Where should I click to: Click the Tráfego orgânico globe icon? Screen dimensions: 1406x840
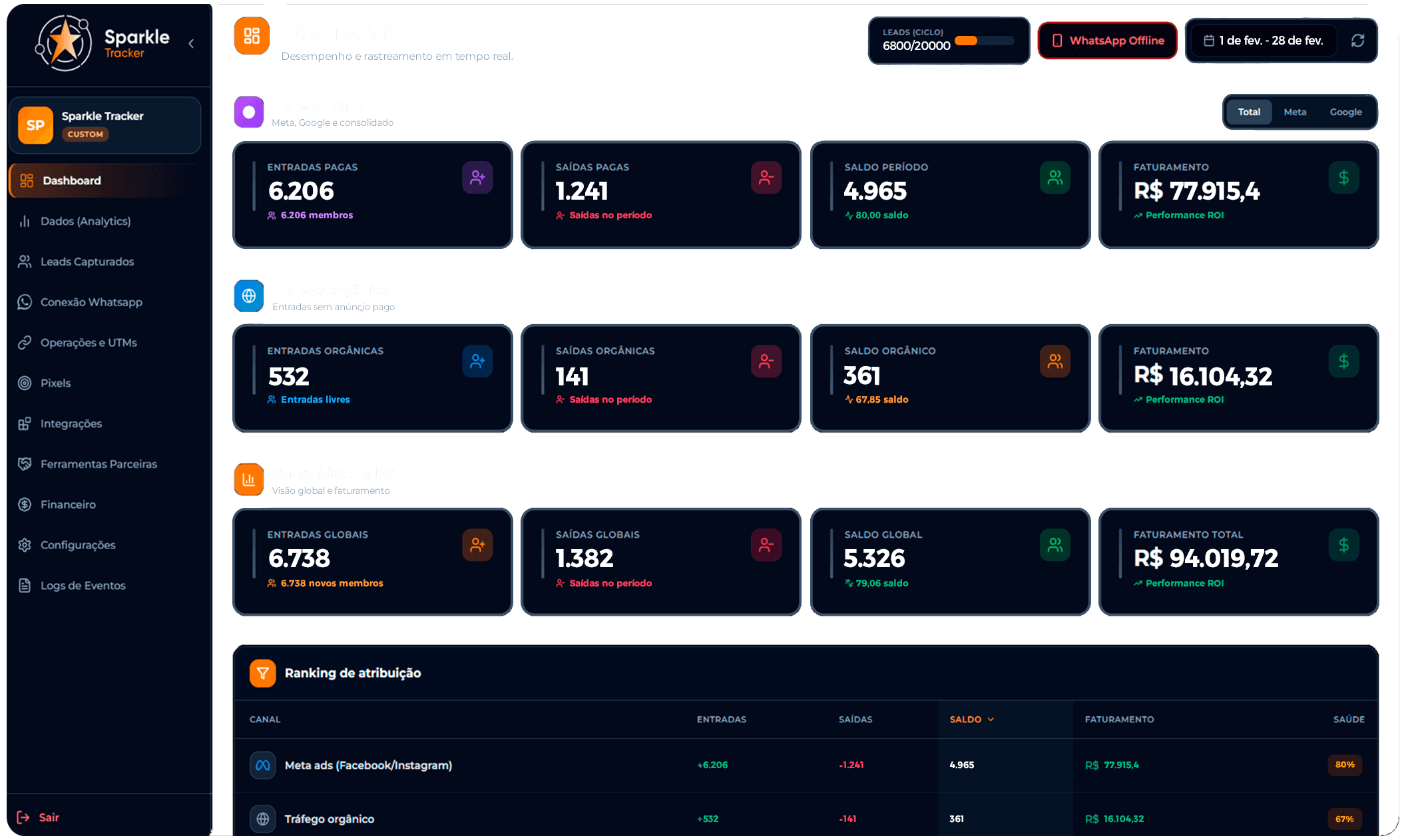pyautogui.click(x=249, y=296)
